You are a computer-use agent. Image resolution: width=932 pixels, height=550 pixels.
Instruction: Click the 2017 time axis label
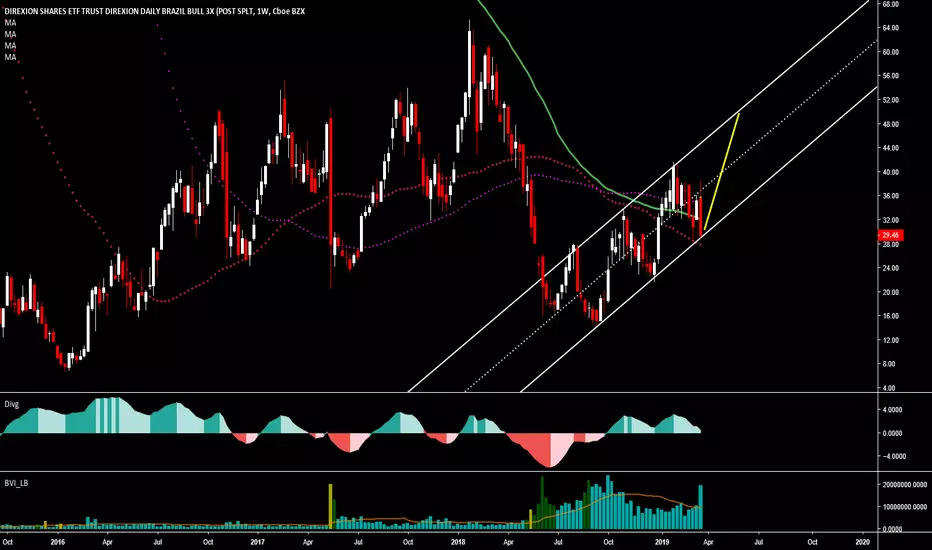click(257, 542)
